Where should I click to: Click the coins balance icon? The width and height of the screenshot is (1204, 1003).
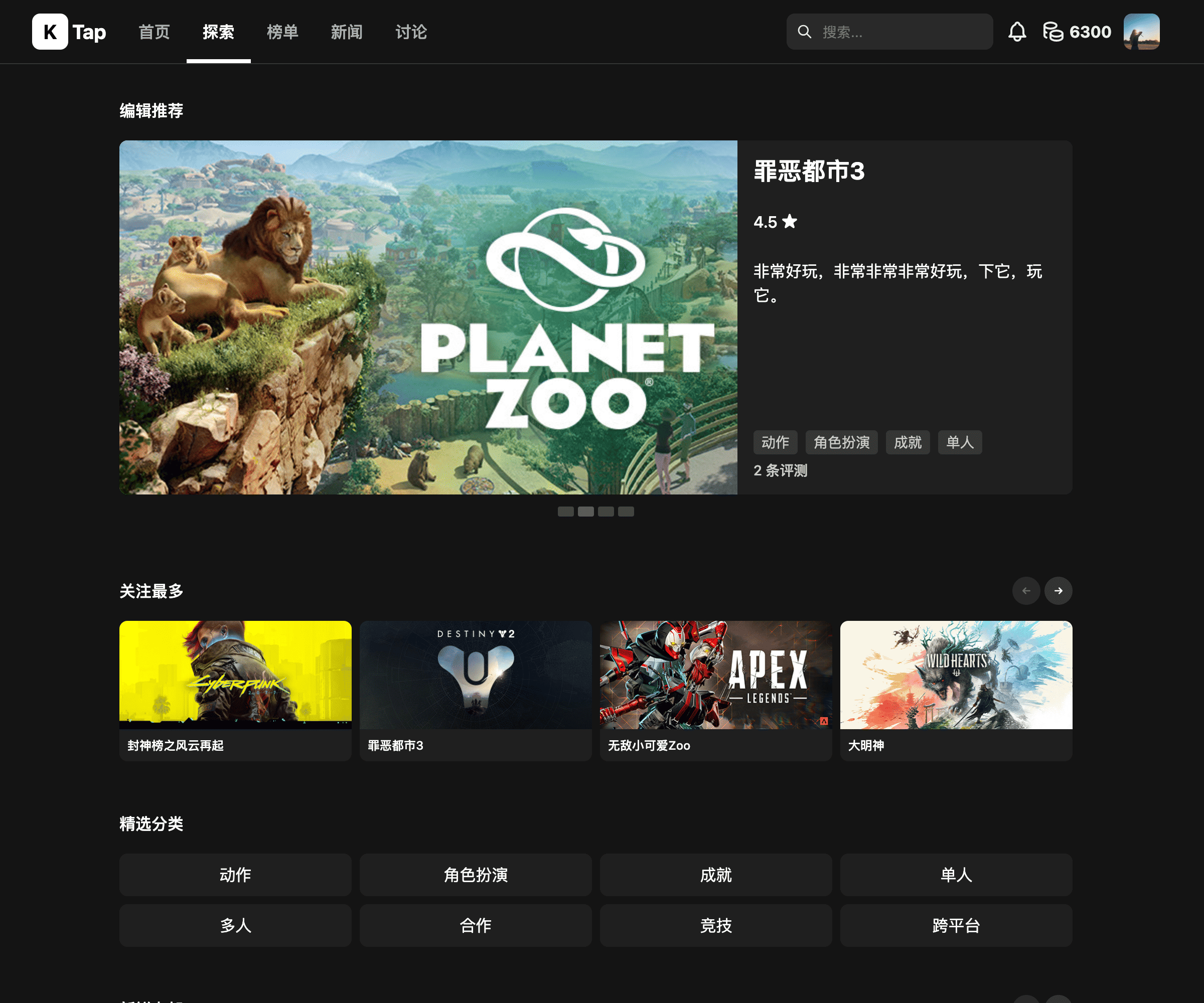(1052, 32)
